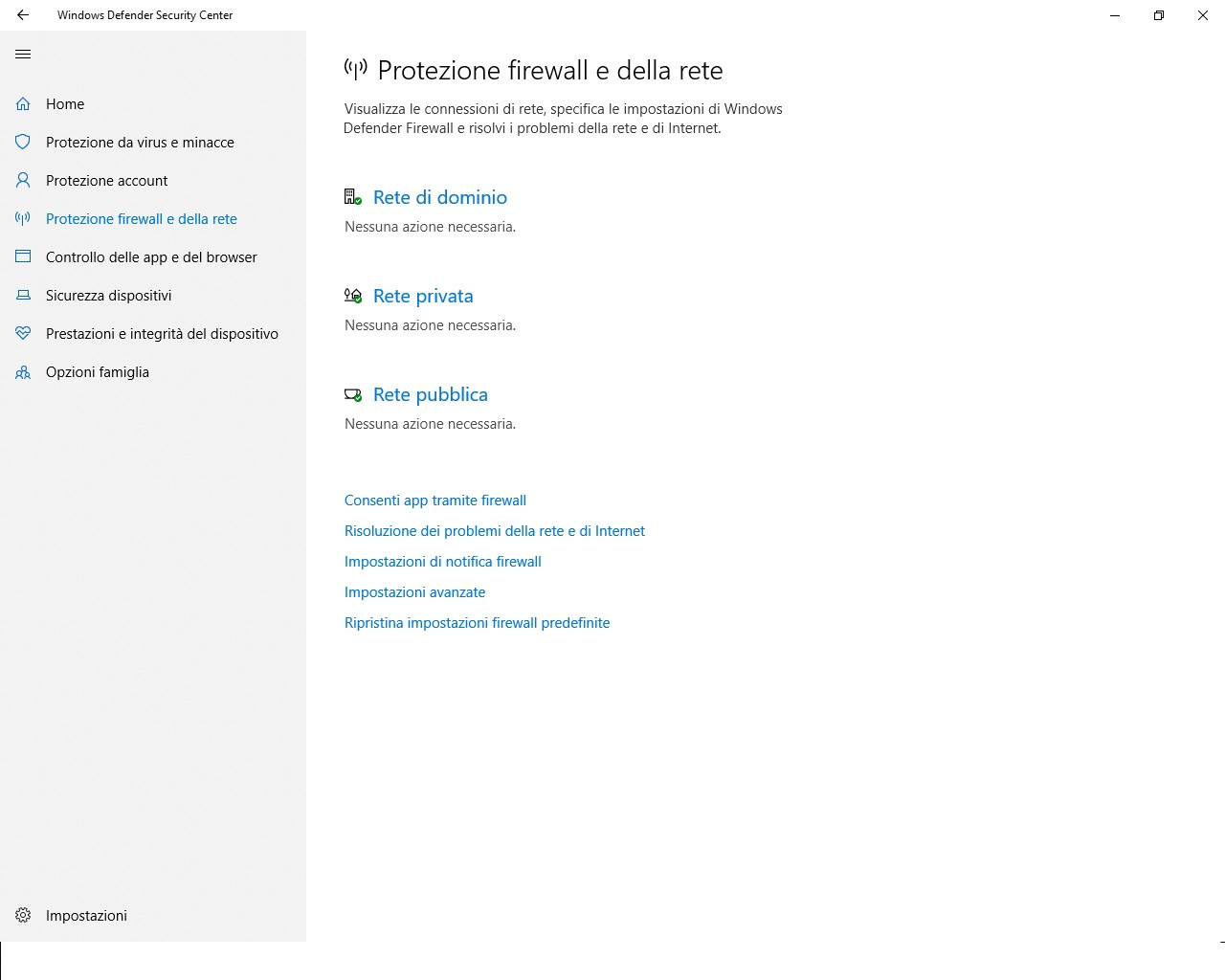Click the domain network icon beside Rete di dominio
Viewport: 1225px width, 980px height.
pos(353,196)
